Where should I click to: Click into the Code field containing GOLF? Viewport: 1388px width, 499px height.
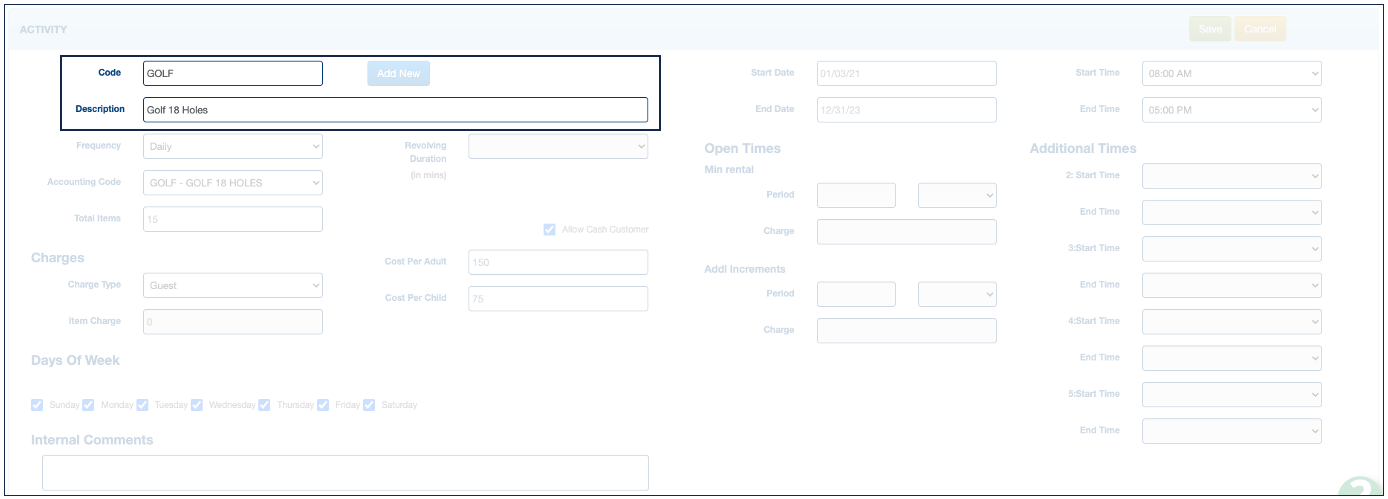(x=232, y=73)
